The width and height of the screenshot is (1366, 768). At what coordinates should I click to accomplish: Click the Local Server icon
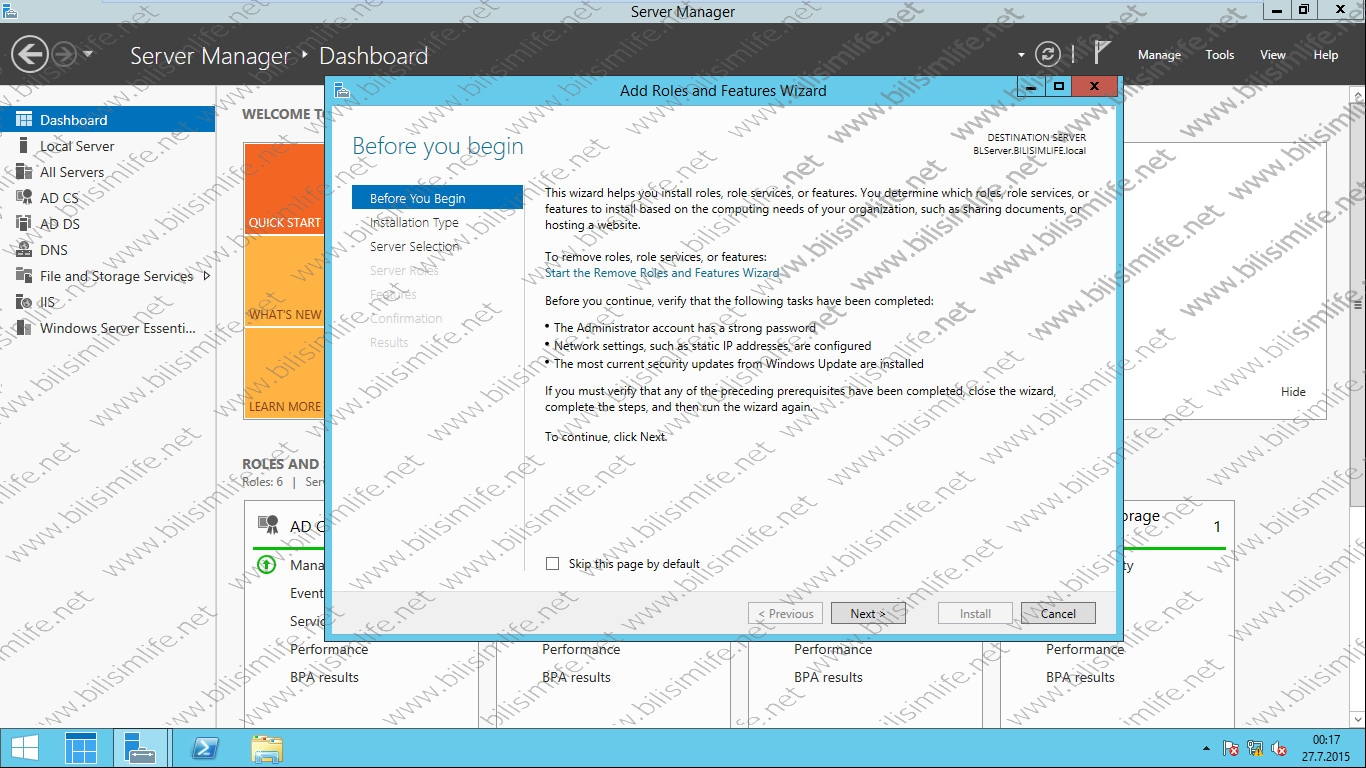tap(24, 145)
